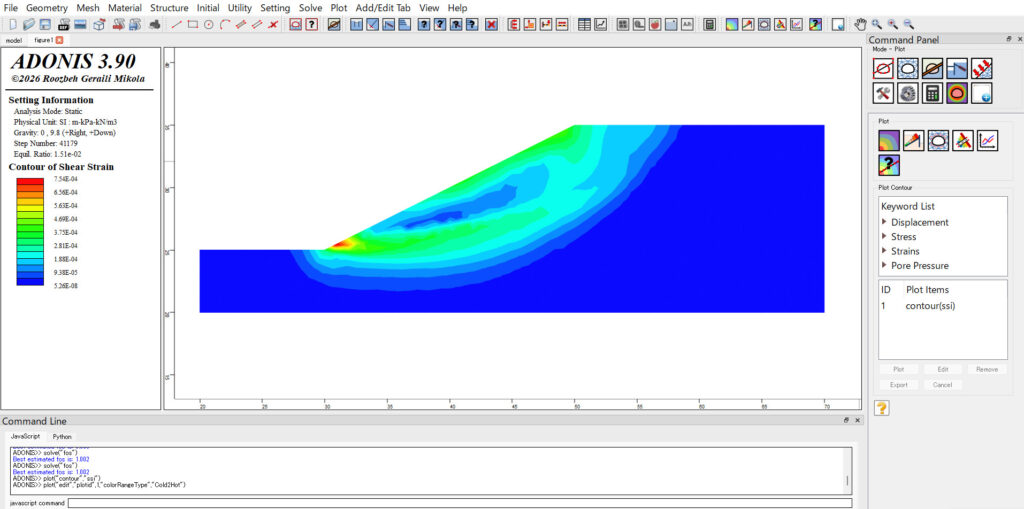This screenshot has width=1024, height=509.
Task: Click the Remove button in Plot Items
Action: pos(986,369)
